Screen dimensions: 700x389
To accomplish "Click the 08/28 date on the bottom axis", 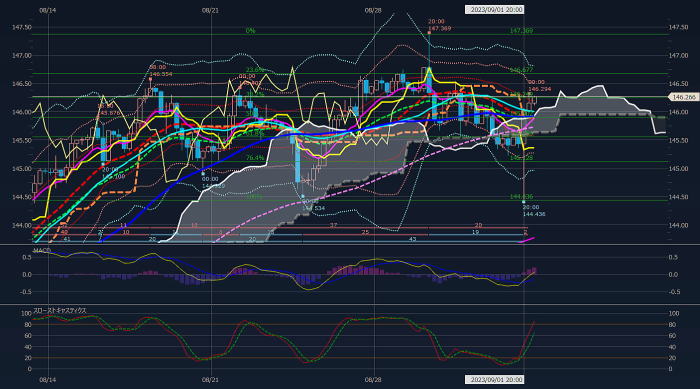I will pos(373,380).
